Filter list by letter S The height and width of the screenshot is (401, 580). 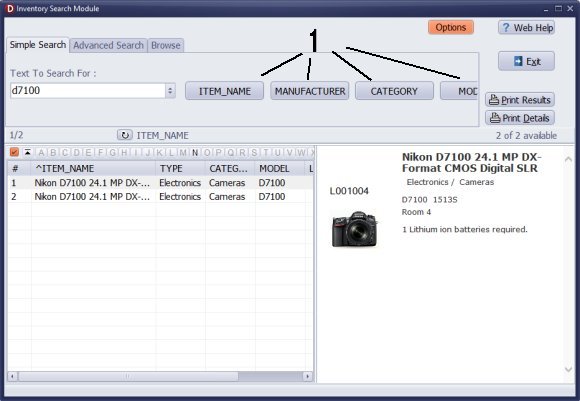click(x=254, y=152)
